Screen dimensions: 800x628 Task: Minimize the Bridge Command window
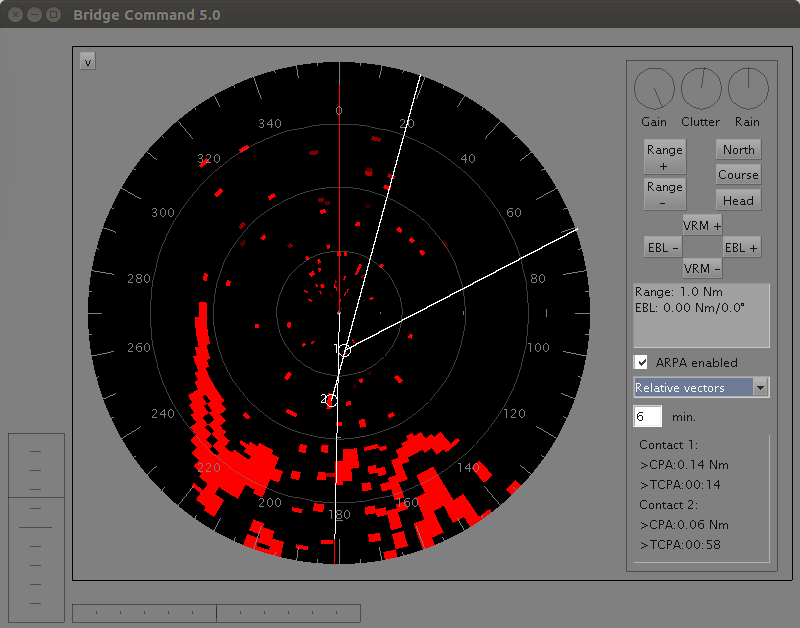coord(34,15)
